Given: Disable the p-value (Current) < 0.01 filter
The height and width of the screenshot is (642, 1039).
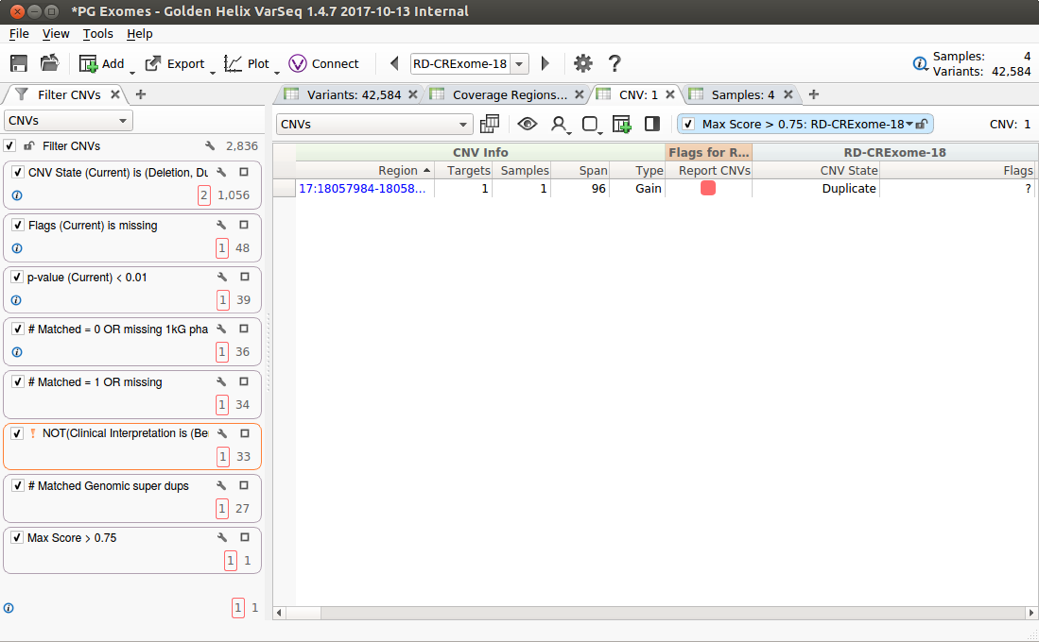Looking at the screenshot, I should 17,277.
